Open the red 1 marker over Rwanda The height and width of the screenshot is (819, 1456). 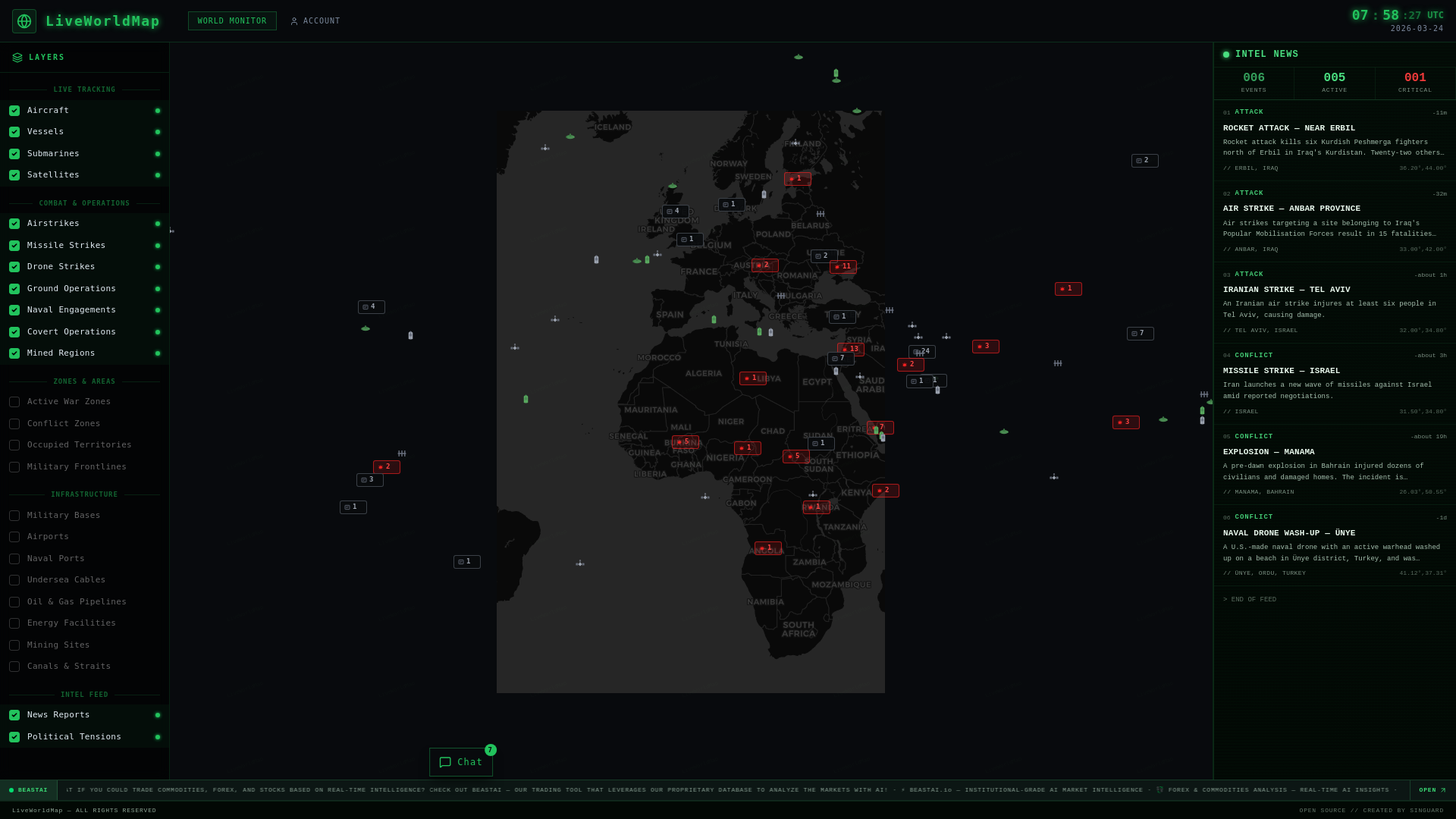pyautogui.click(x=817, y=507)
